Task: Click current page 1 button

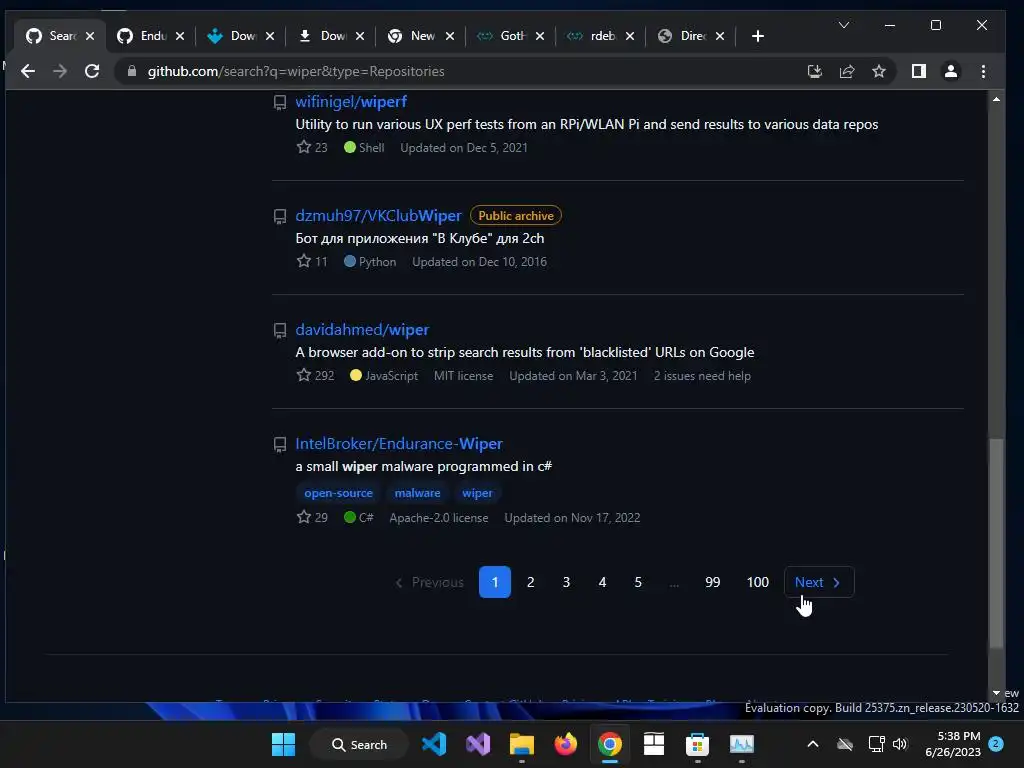Action: click(494, 582)
